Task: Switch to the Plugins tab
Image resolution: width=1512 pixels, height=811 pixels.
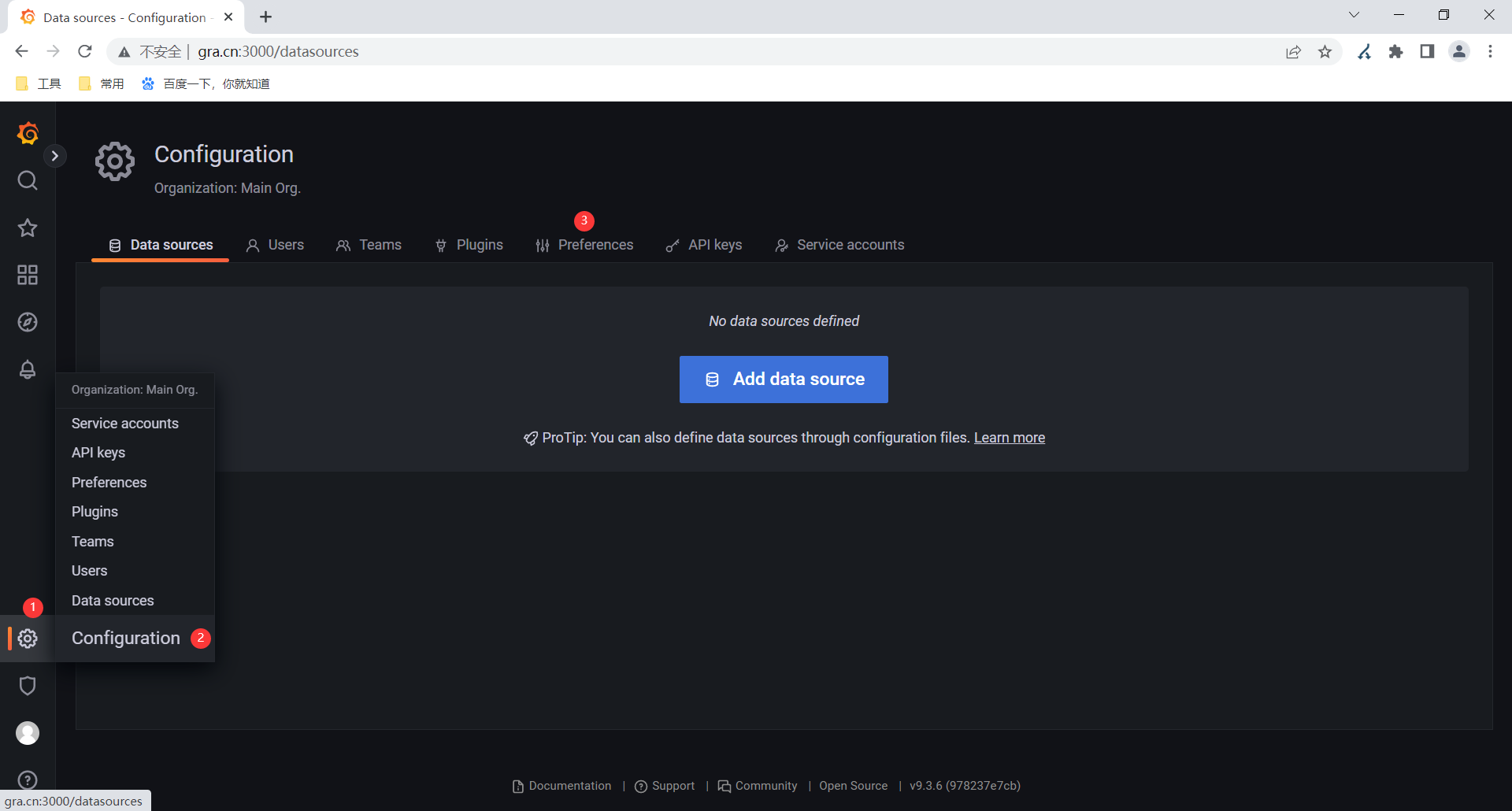Action: (469, 245)
